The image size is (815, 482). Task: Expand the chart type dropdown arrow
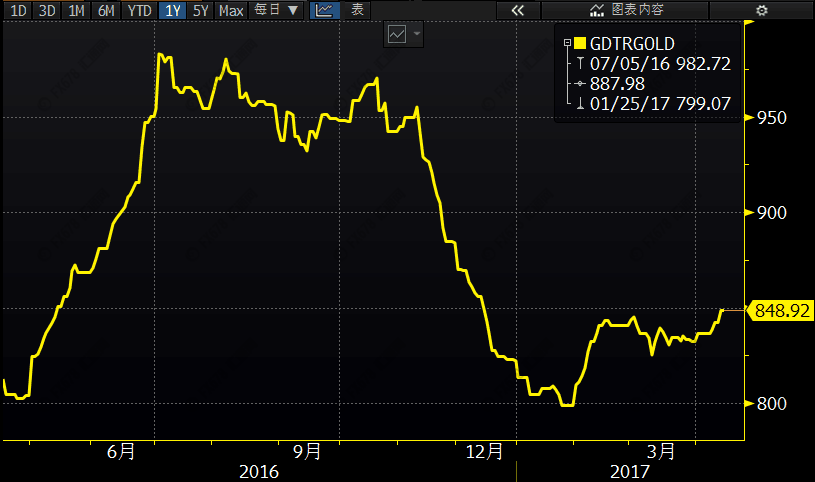click(417, 34)
